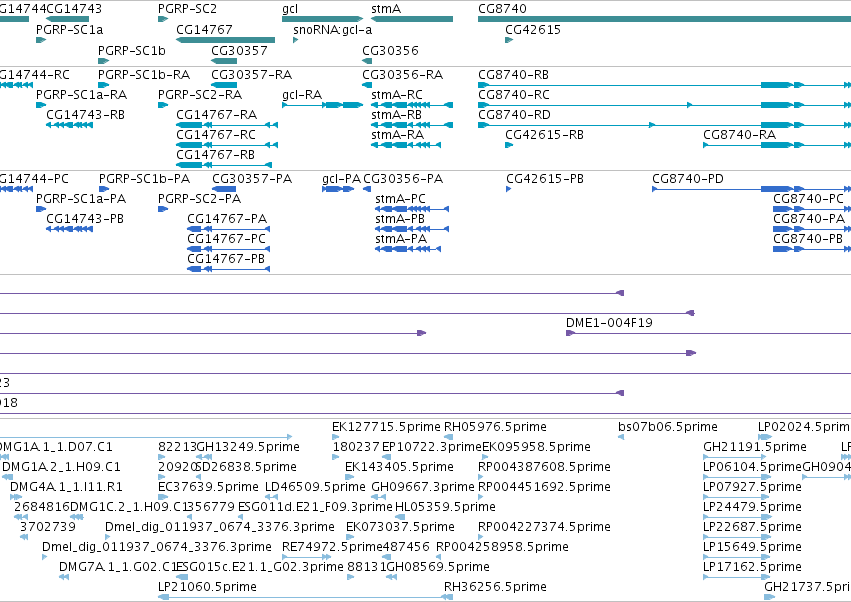Select transcript PGRP-SC1b-RA

coord(104,85)
